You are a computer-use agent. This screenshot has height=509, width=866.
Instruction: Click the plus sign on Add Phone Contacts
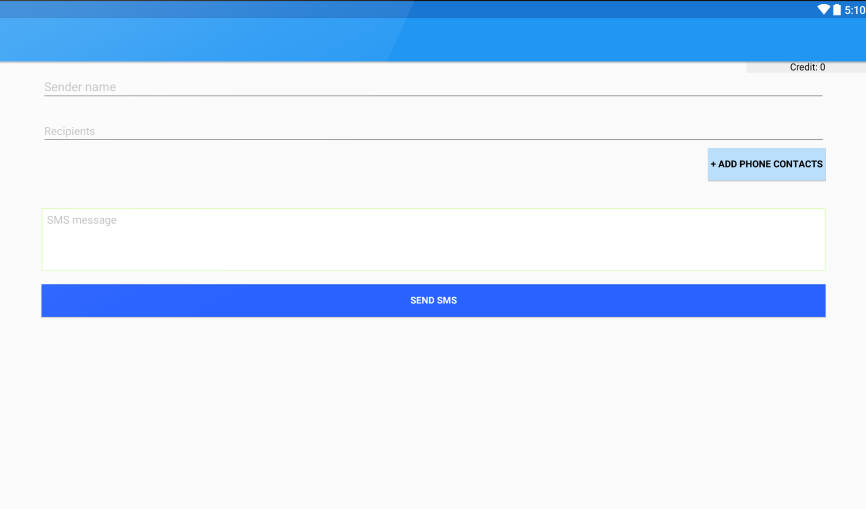point(713,164)
